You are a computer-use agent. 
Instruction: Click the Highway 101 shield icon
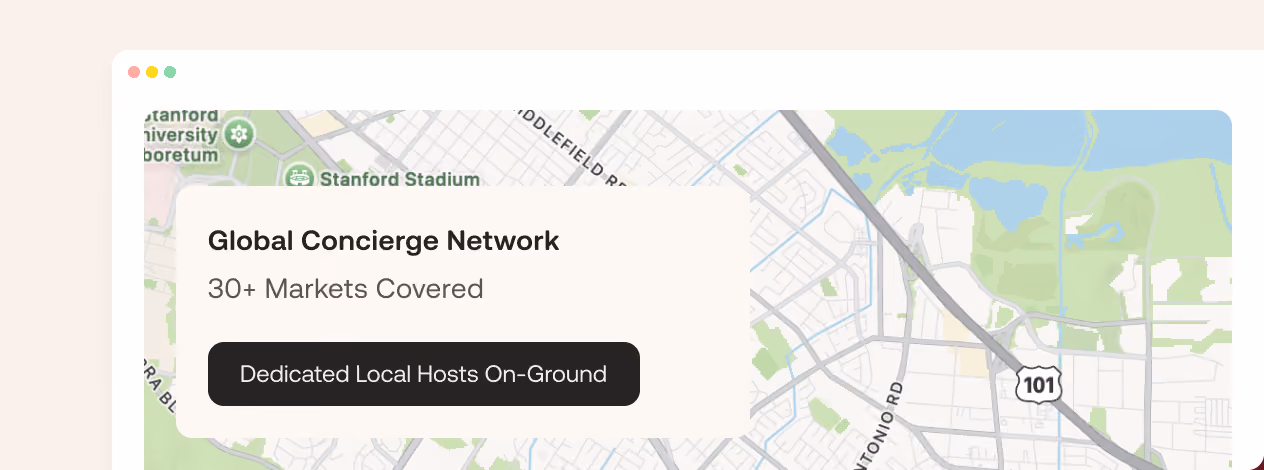coord(1037,384)
